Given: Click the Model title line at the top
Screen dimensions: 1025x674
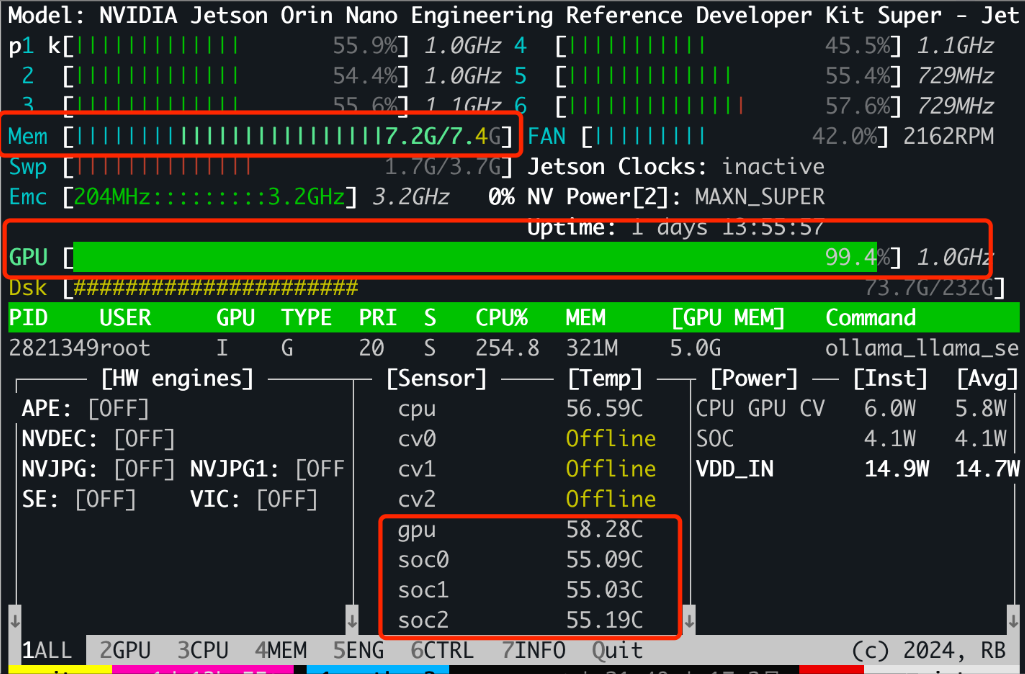Looking at the screenshot, I should point(513,15).
